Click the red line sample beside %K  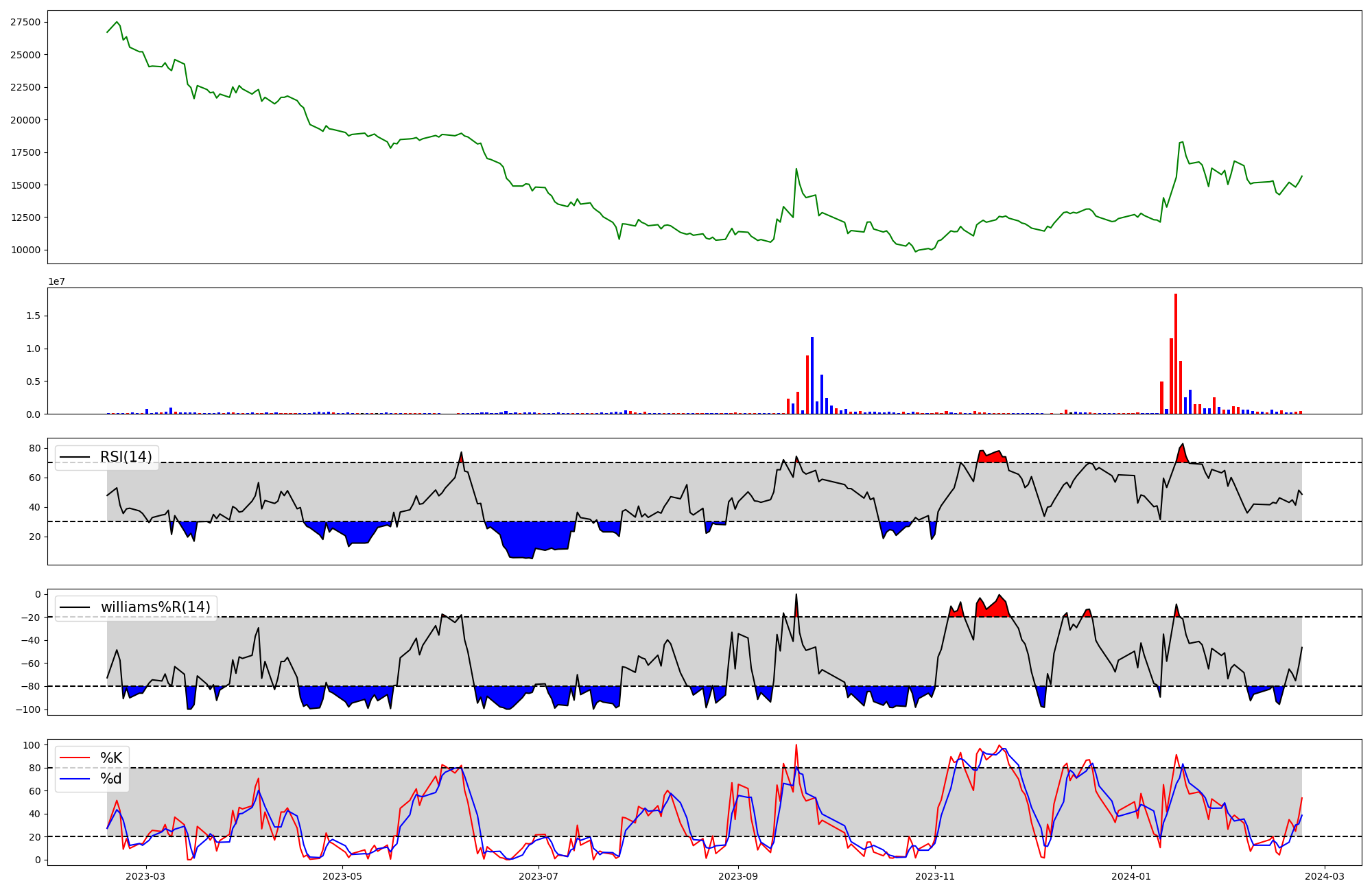pyautogui.click(x=75, y=758)
